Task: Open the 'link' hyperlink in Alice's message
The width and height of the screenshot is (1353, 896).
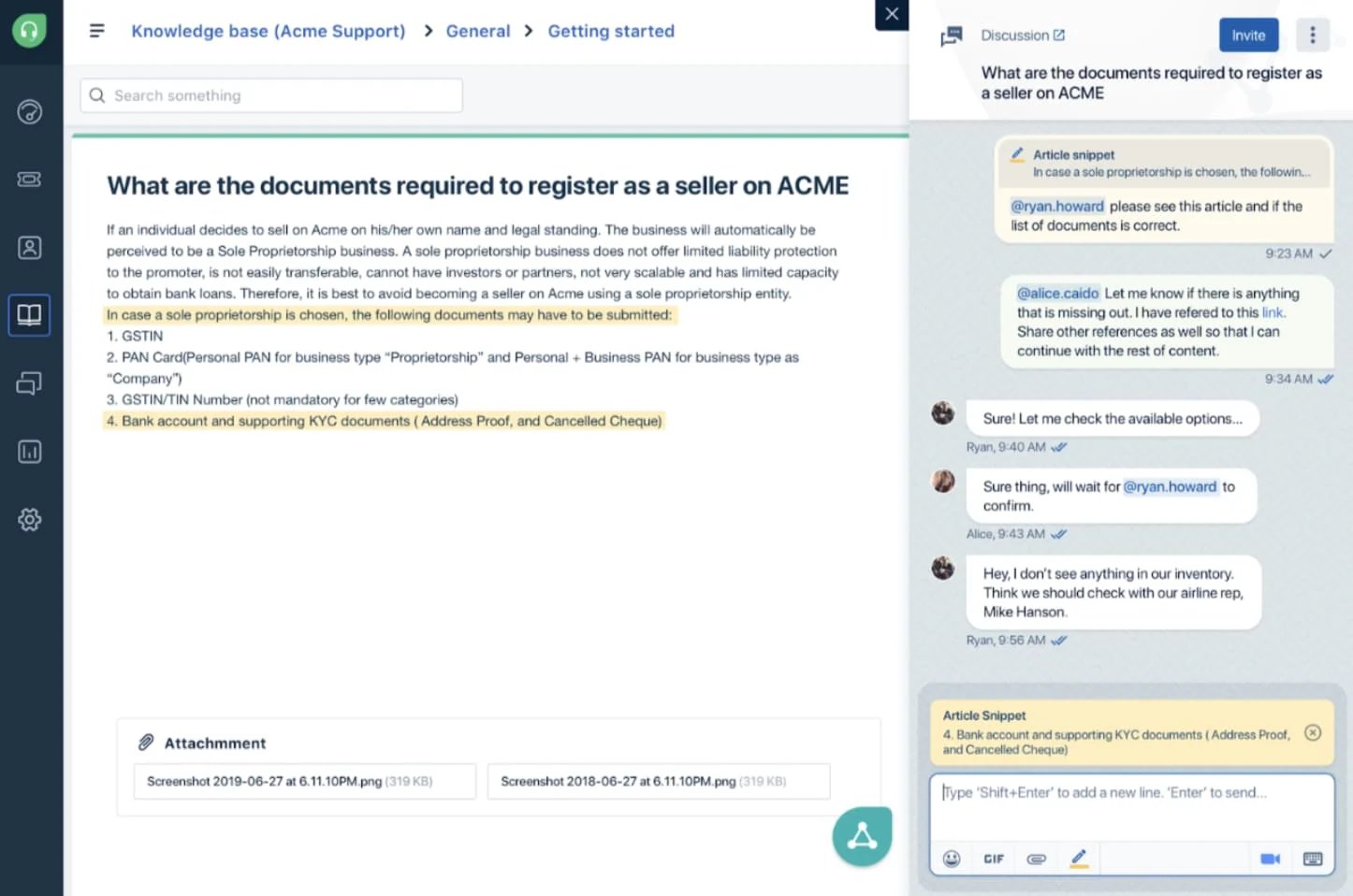Action: click(1273, 312)
